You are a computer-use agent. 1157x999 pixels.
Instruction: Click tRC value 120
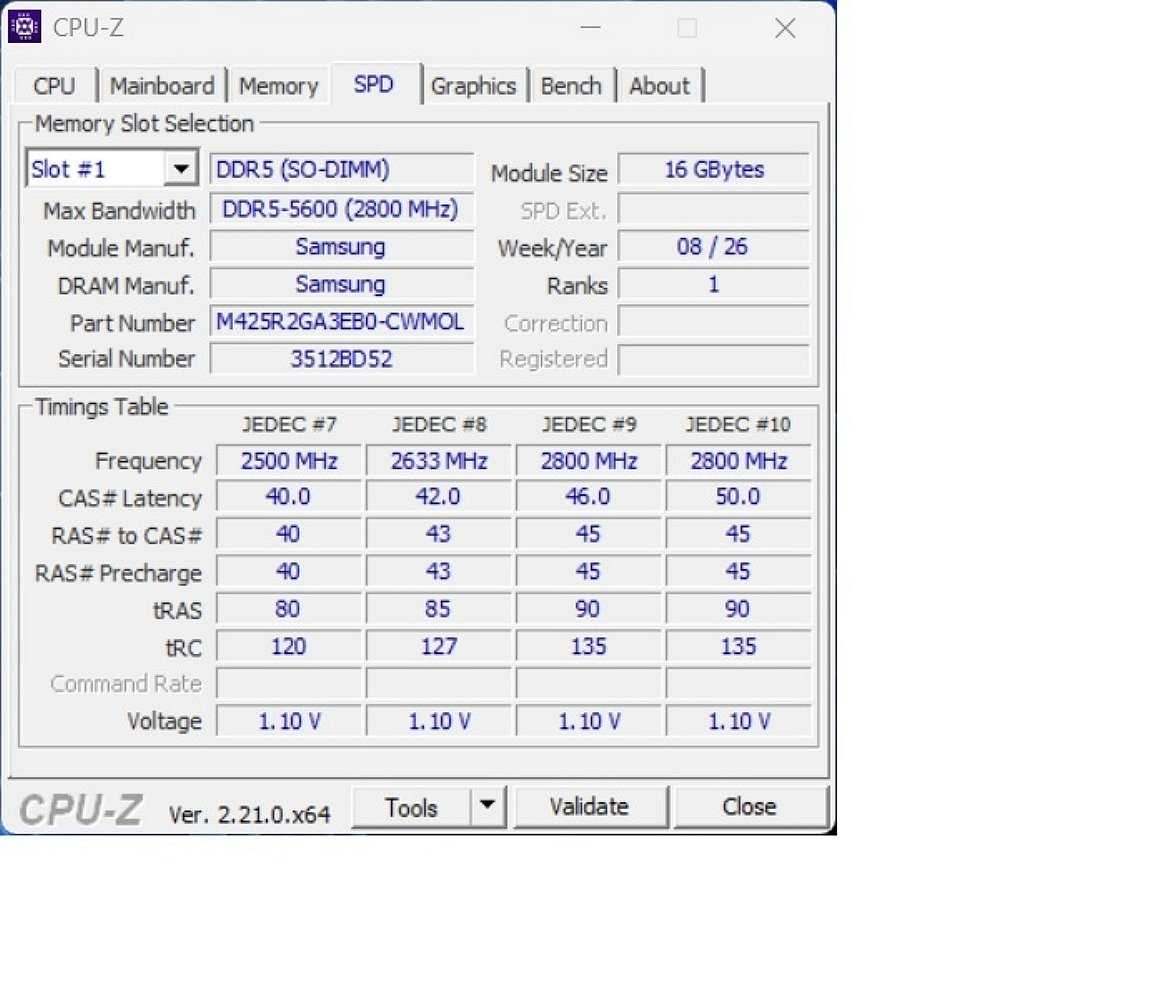tap(289, 646)
